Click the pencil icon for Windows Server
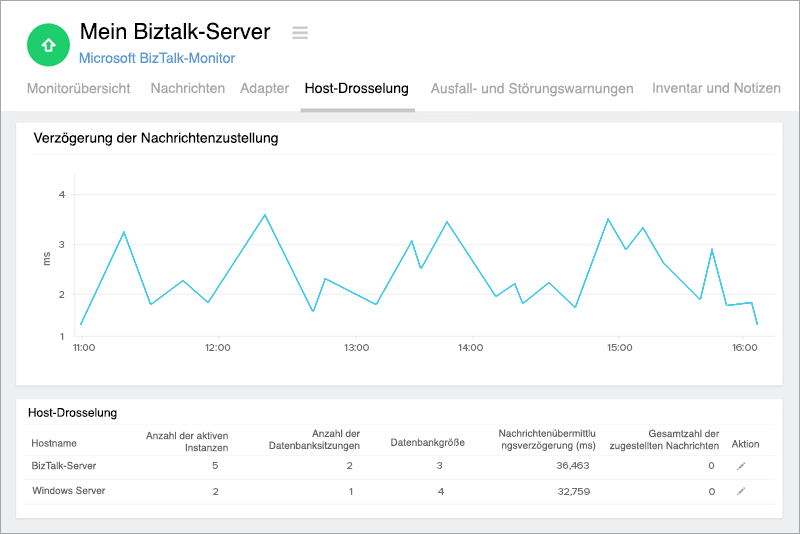 [x=741, y=491]
